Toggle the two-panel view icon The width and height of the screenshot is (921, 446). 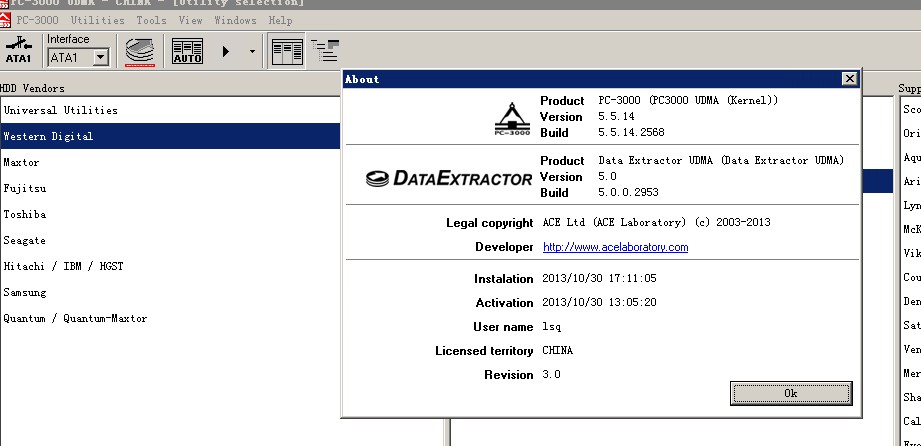click(287, 52)
